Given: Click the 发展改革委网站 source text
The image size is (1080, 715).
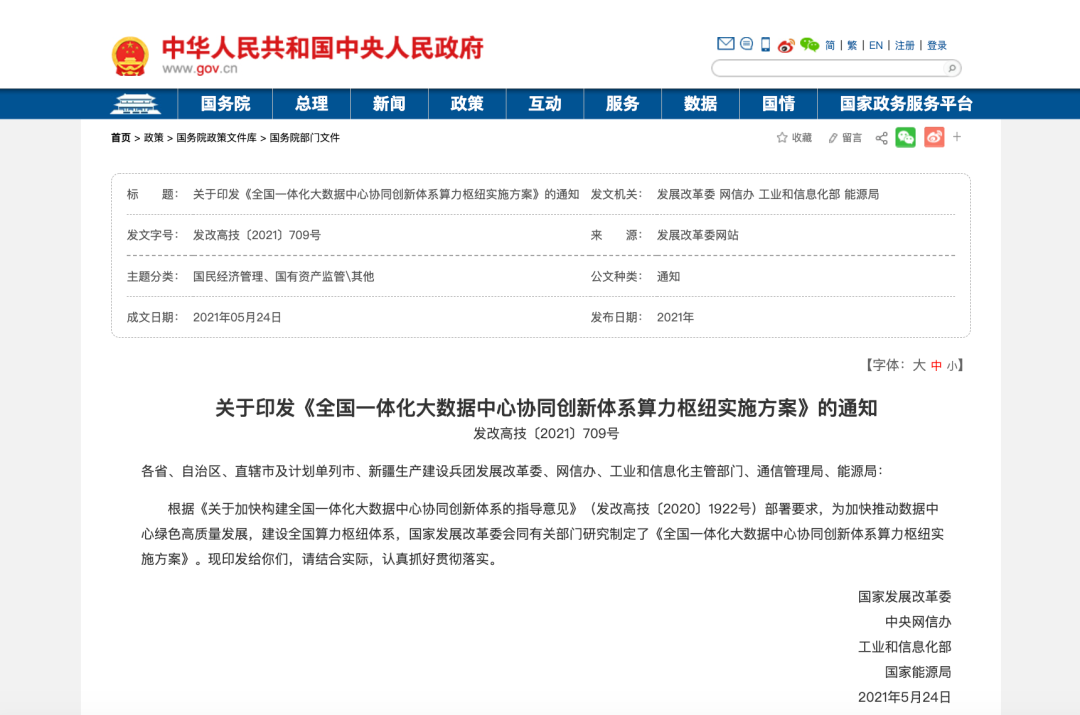Looking at the screenshot, I should pos(697,235).
